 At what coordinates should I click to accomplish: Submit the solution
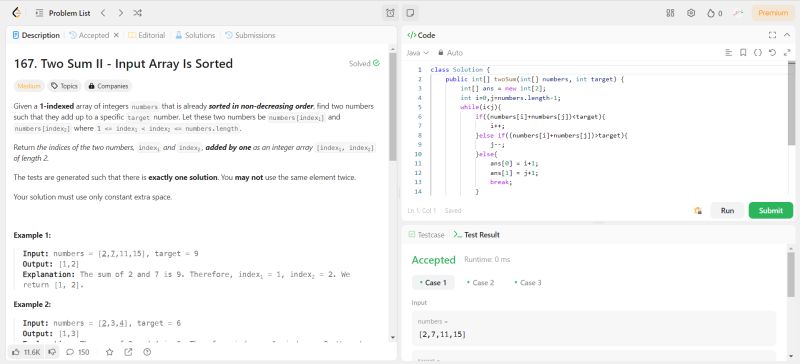point(770,210)
